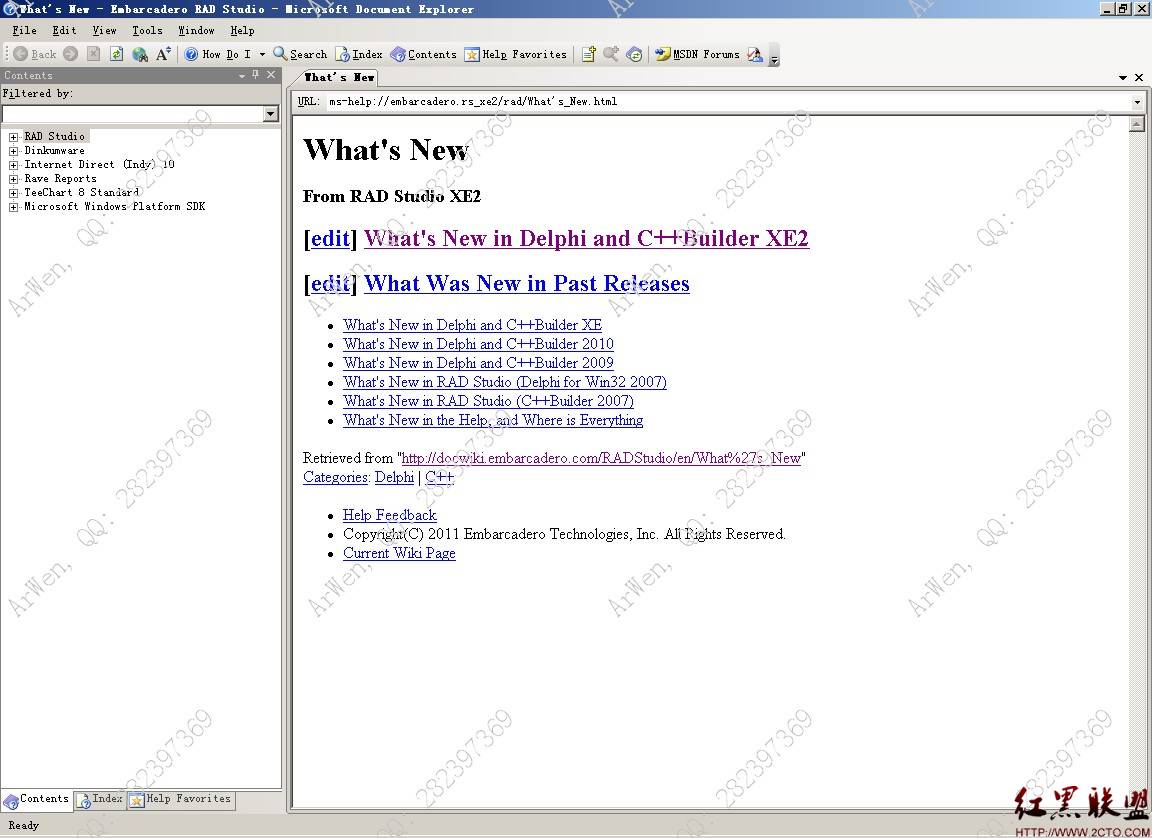This screenshot has height=838, width=1152.
Task: Open What's New in Delphi and C++Builder XE2
Action: point(586,238)
